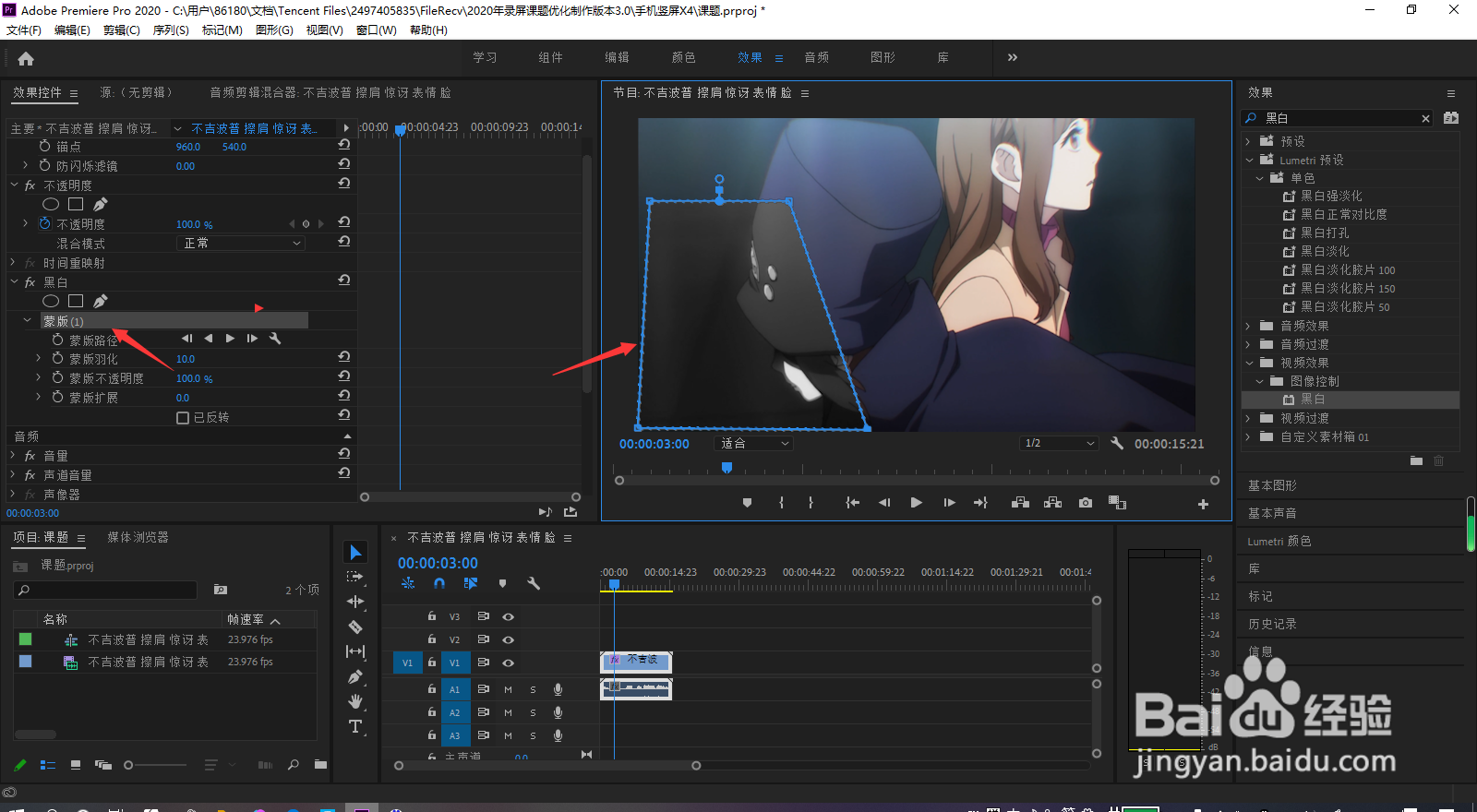Toggle V2 track output eye
The image size is (1477, 812).
508,639
